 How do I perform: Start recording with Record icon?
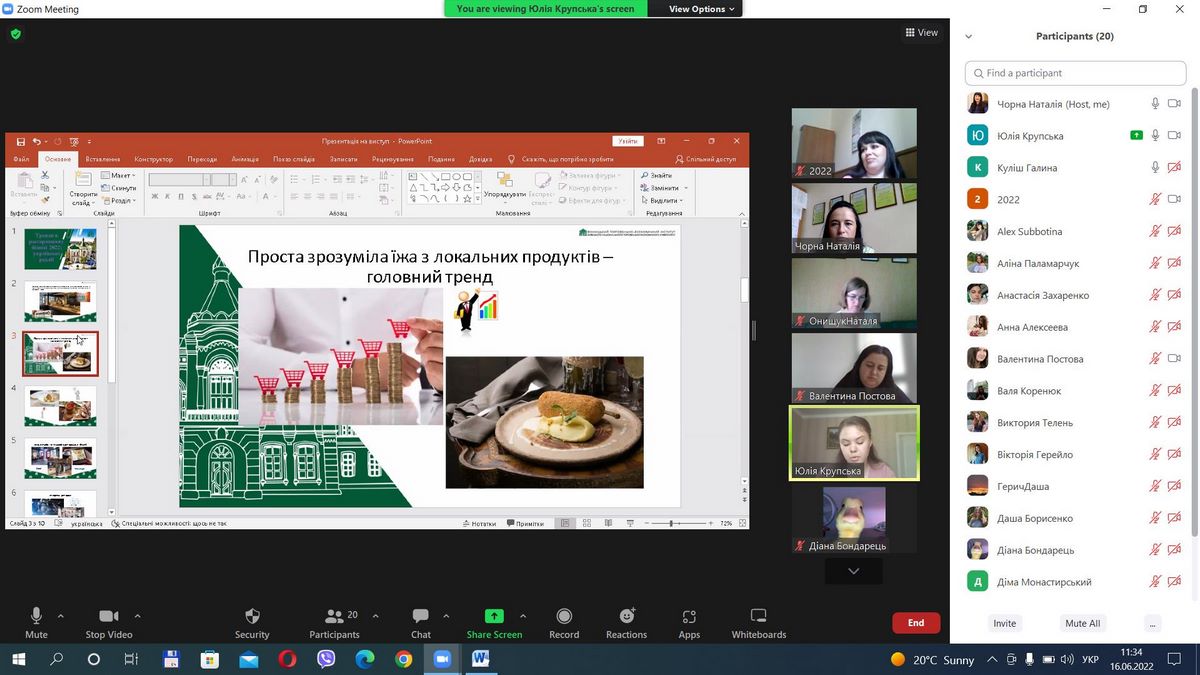tap(564, 616)
